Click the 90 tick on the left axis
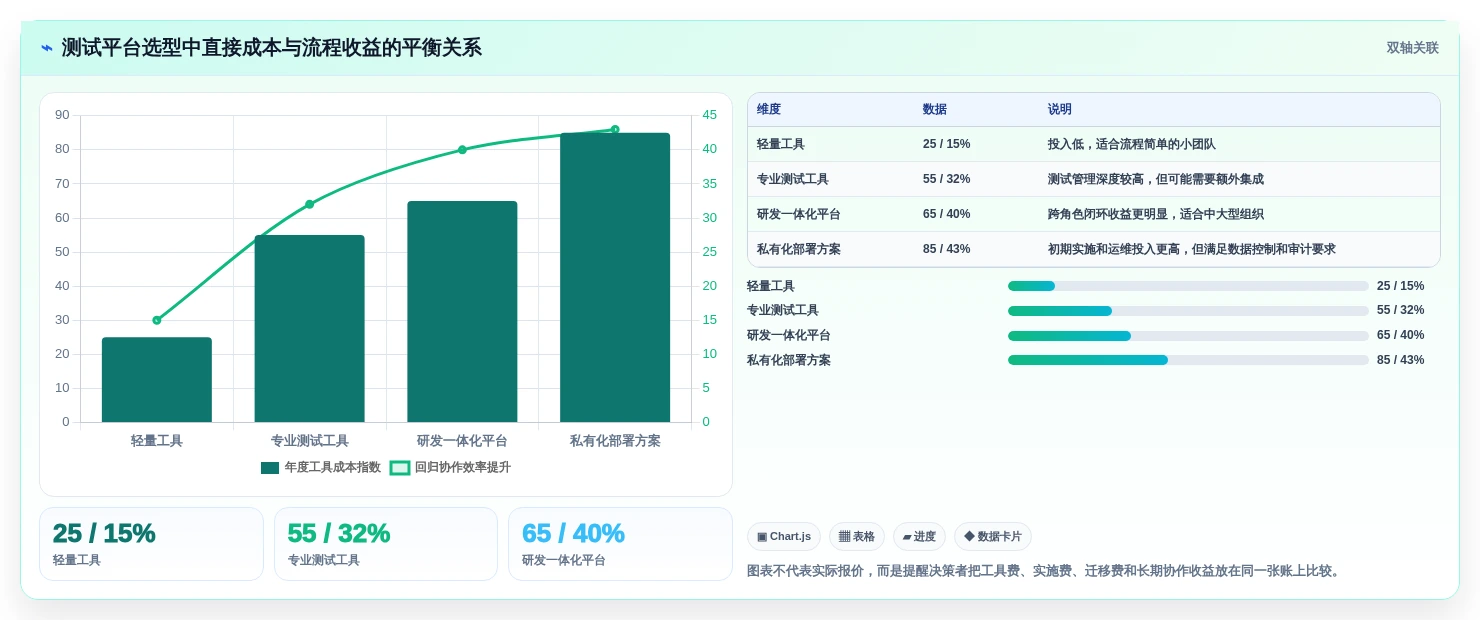1480x620 pixels. 62,115
